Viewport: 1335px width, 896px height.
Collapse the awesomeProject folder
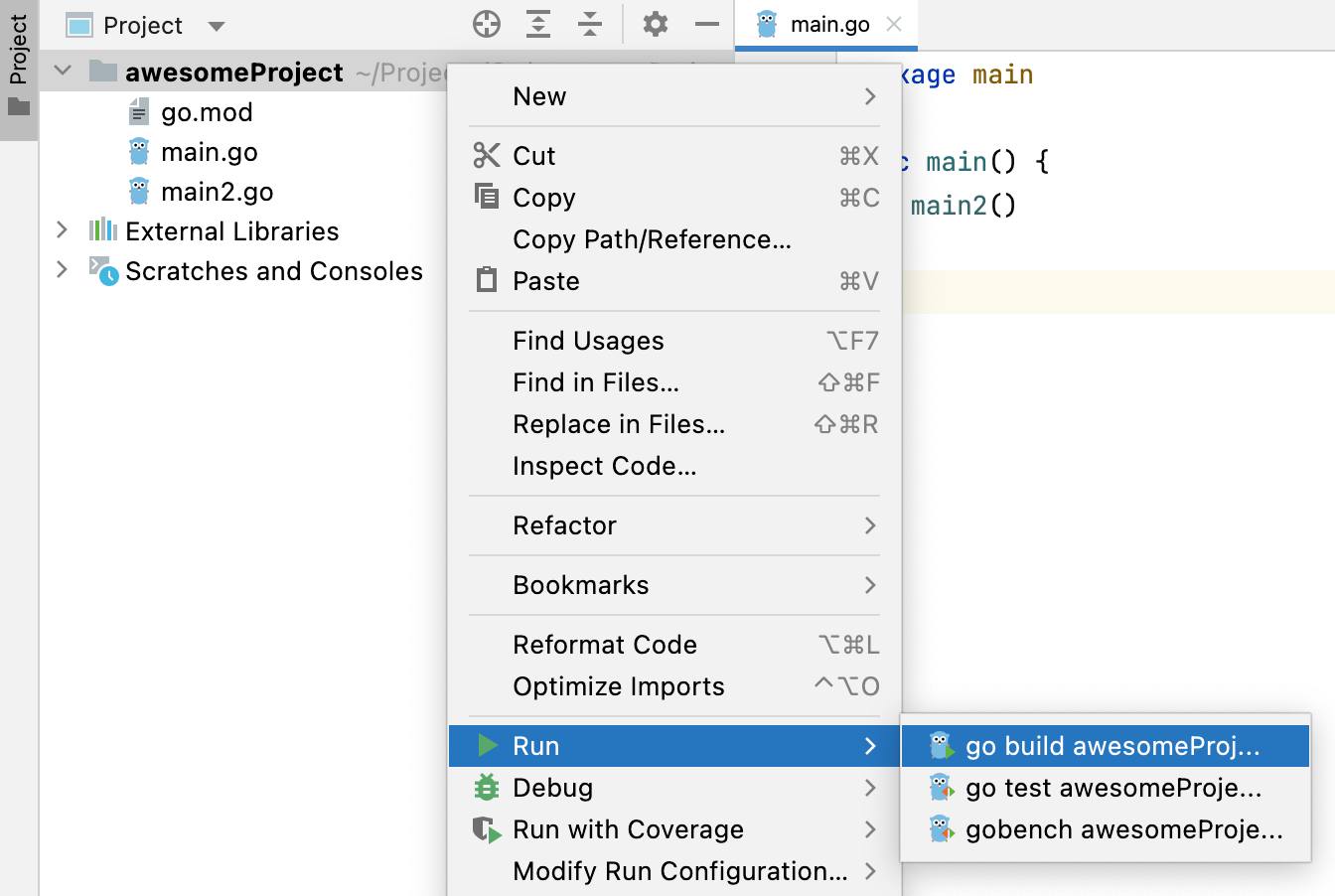coord(63,72)
